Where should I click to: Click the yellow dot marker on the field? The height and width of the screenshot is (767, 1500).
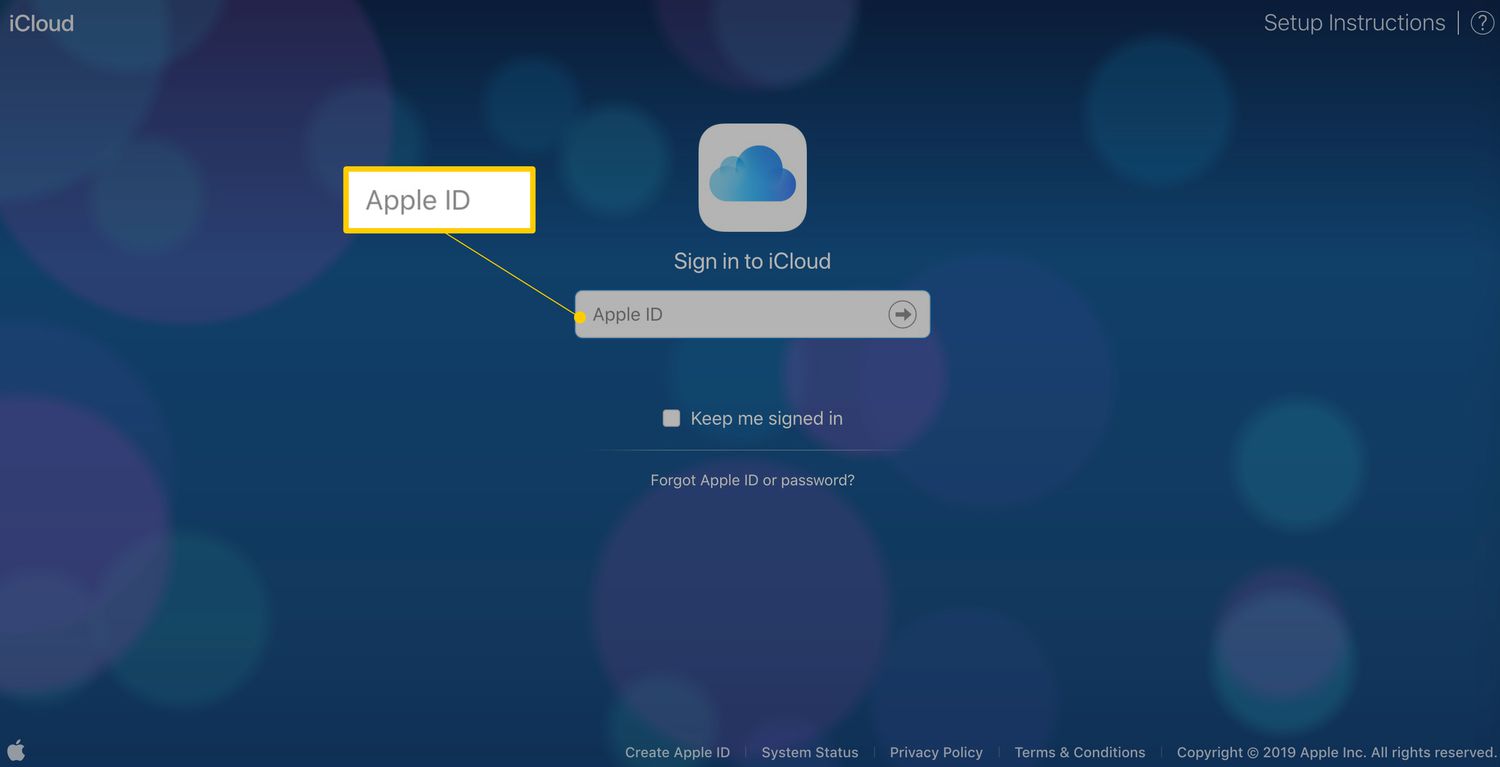click(x=581, y=317)
